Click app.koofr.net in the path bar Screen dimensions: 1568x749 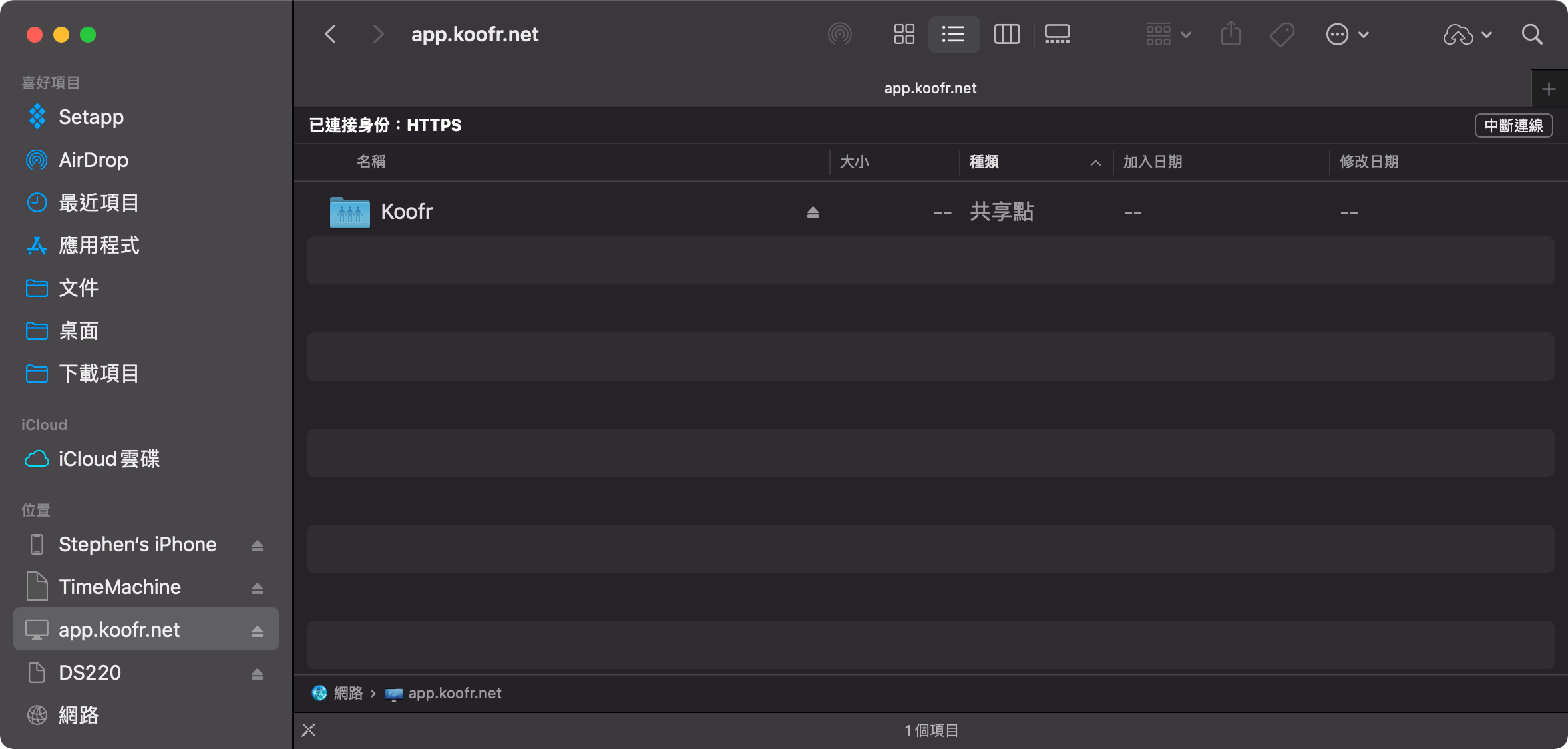point(443,693)
